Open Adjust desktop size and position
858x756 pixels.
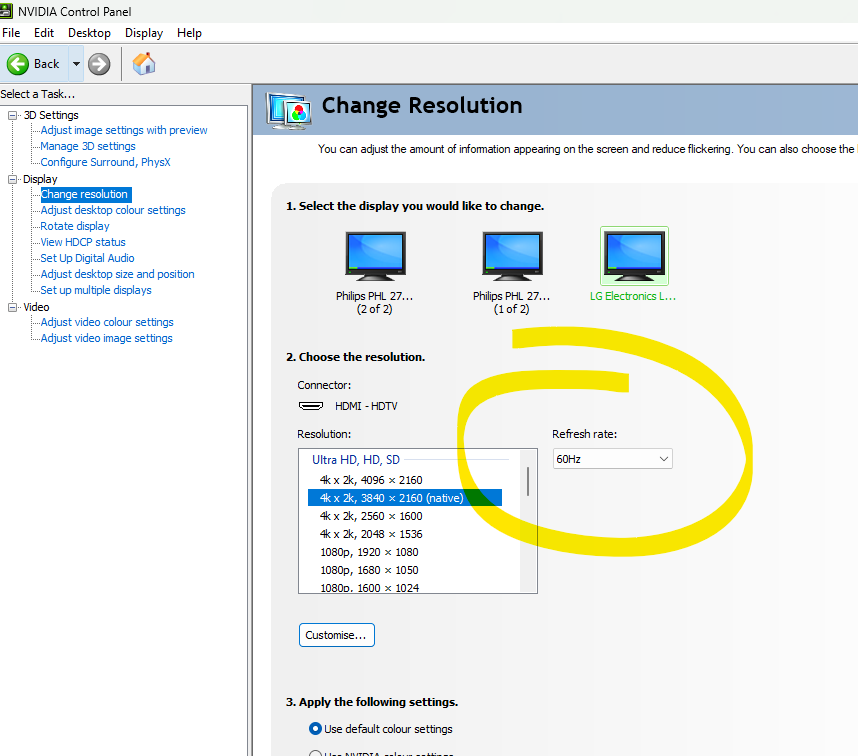tap(117, 274)
